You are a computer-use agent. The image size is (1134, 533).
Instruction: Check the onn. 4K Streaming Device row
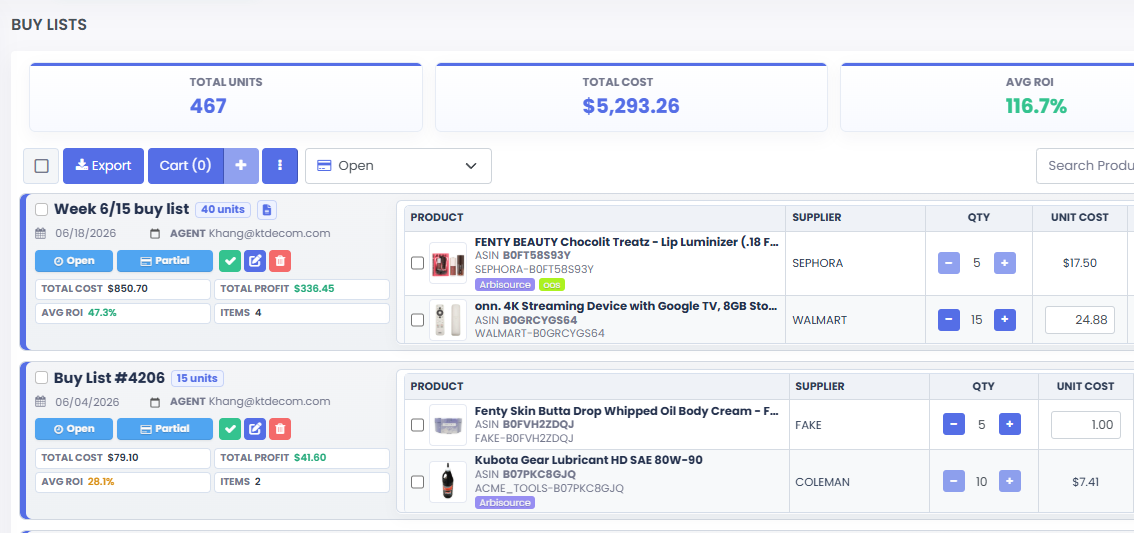pos(417,320)
